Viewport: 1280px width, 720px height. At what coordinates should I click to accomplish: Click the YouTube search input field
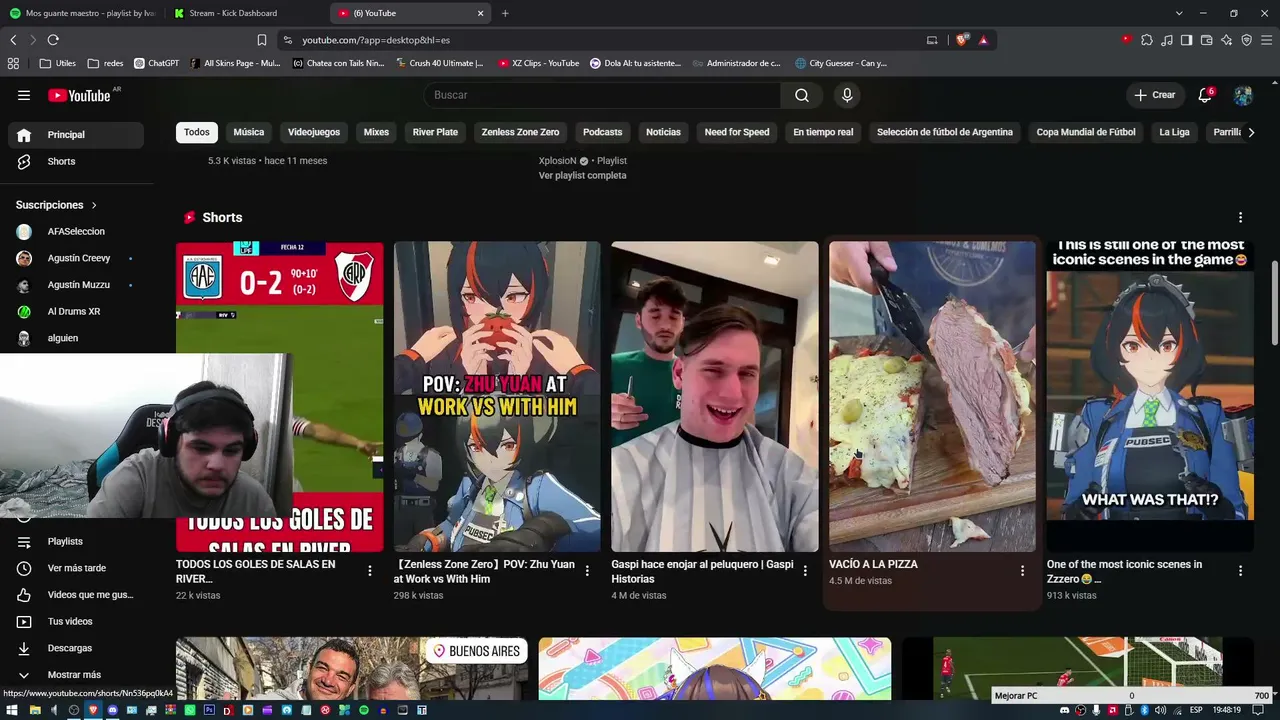603,95
